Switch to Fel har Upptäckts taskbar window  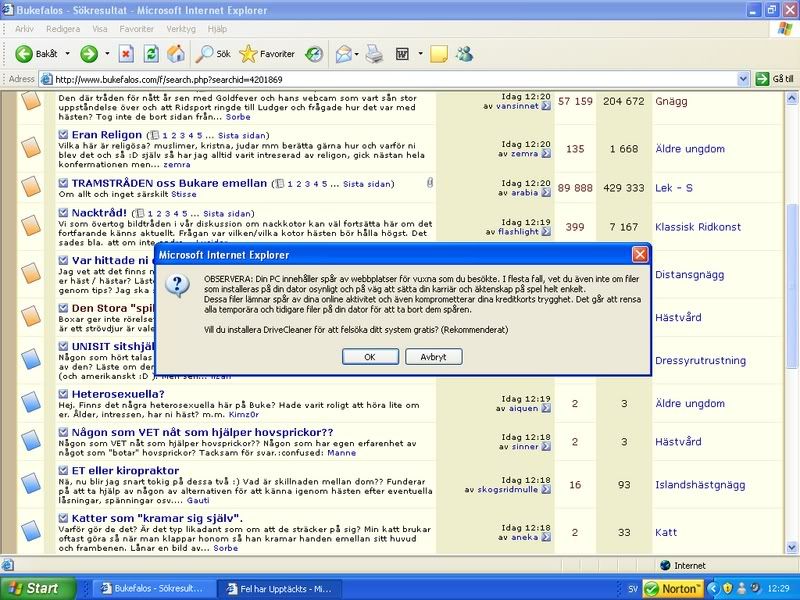(x=279, y=589)
